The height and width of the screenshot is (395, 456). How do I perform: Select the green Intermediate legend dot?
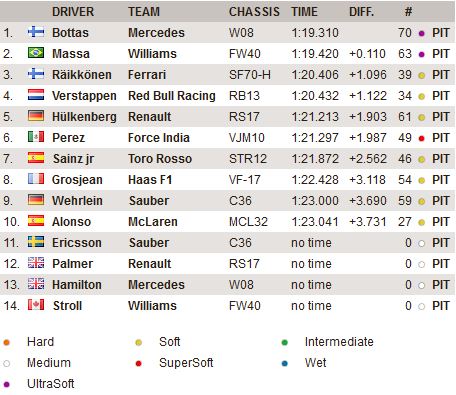point(284,342)
